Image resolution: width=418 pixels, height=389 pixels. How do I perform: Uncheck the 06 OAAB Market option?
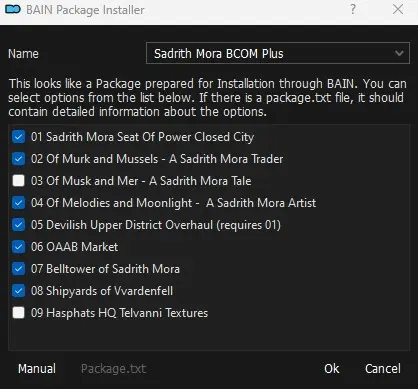(x=18, y=247)
